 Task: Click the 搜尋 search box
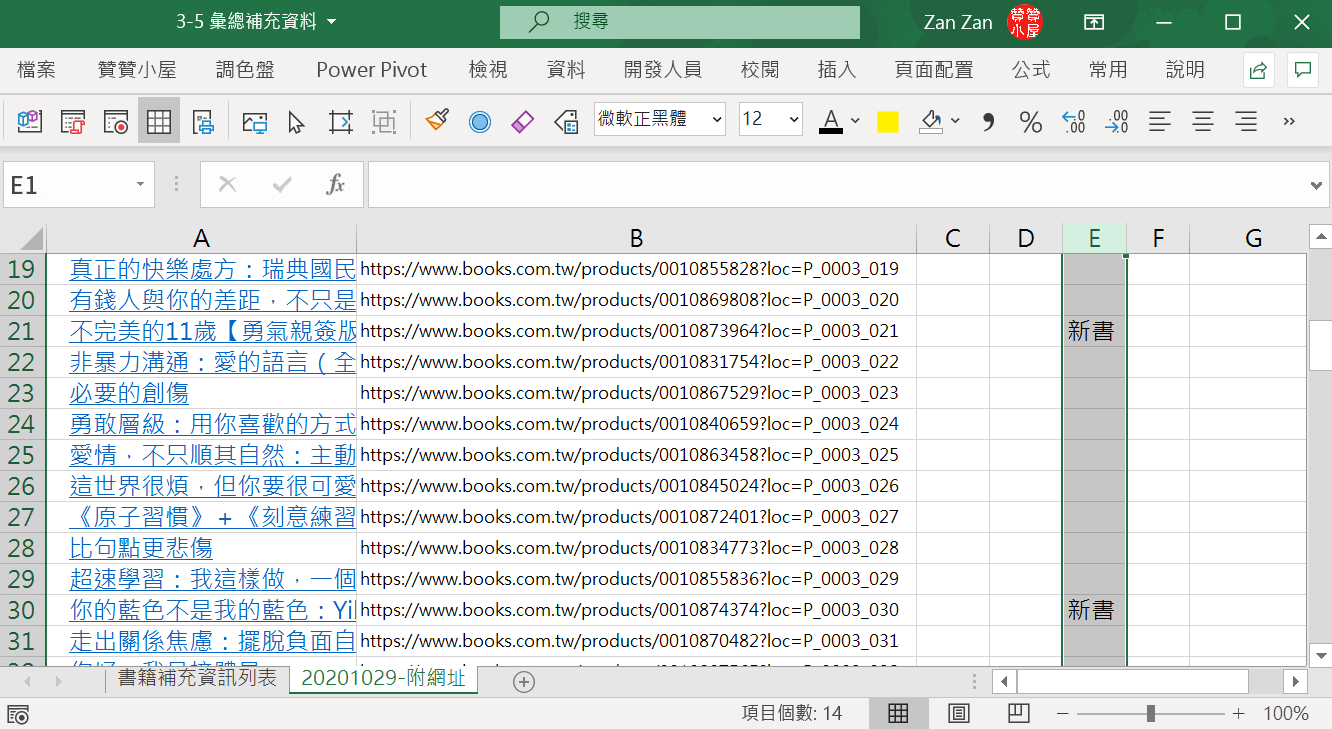680,22
